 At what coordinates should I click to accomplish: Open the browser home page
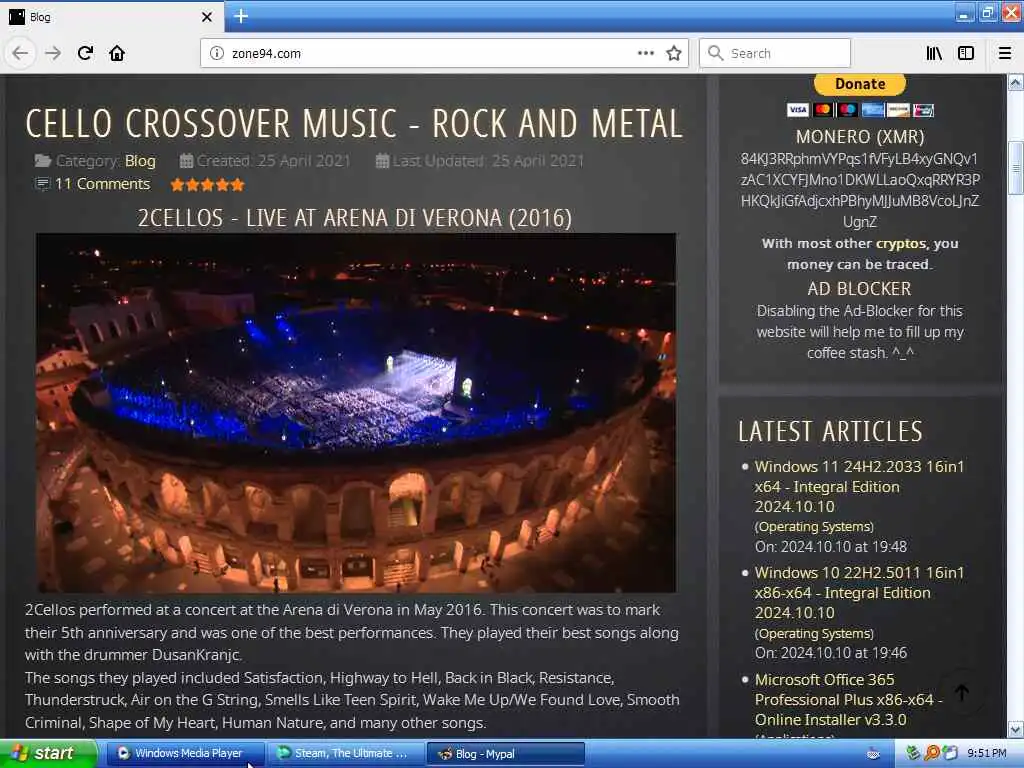(x=117, y=53)
